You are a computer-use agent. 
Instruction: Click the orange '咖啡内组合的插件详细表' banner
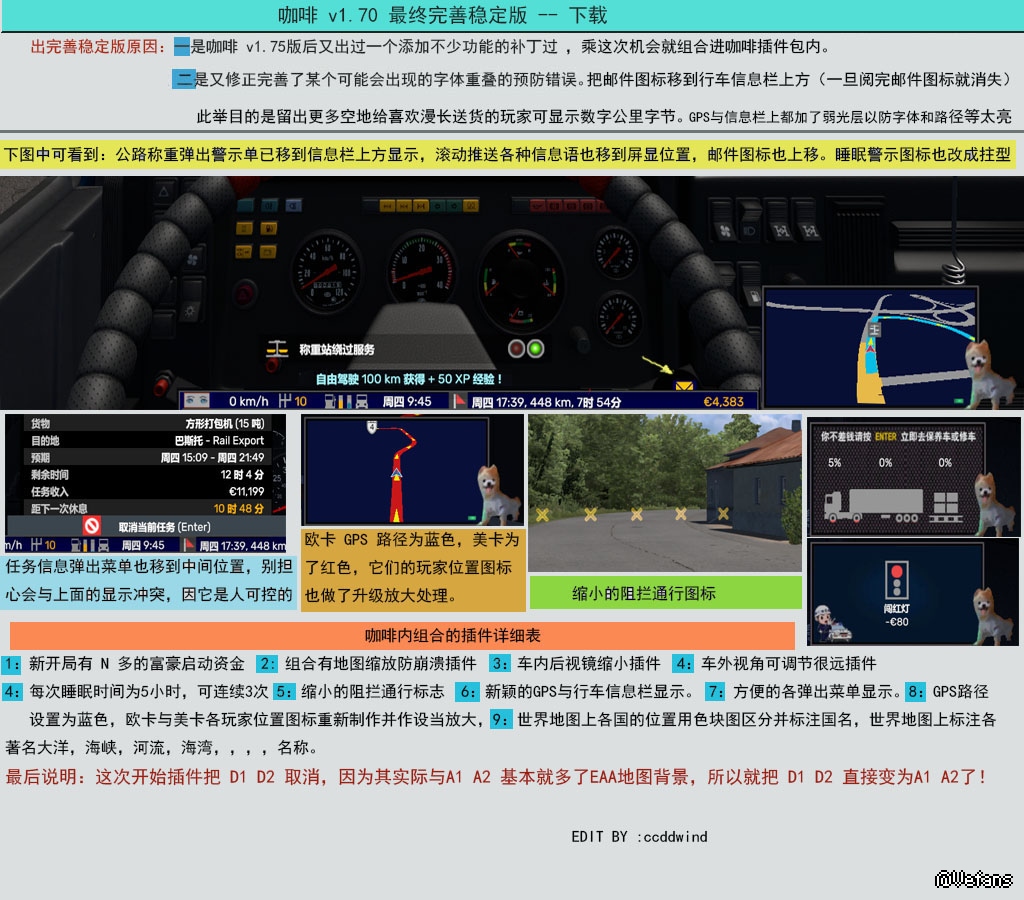[x=402, y=635]
